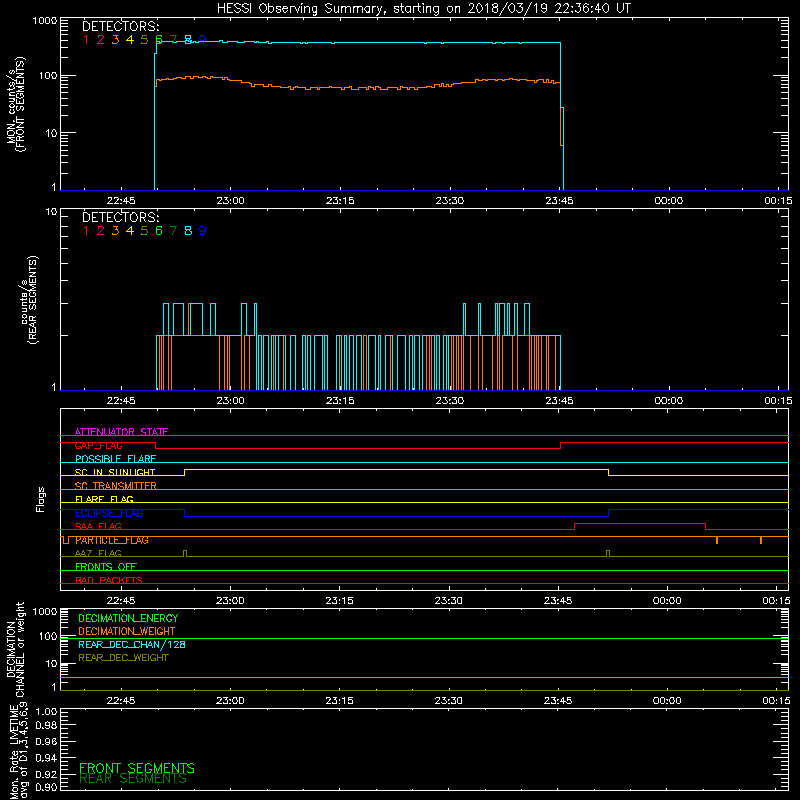Click the 0.92 tick on livetime axis
This screenshot has height=800, width=800.
coord(46,774)
